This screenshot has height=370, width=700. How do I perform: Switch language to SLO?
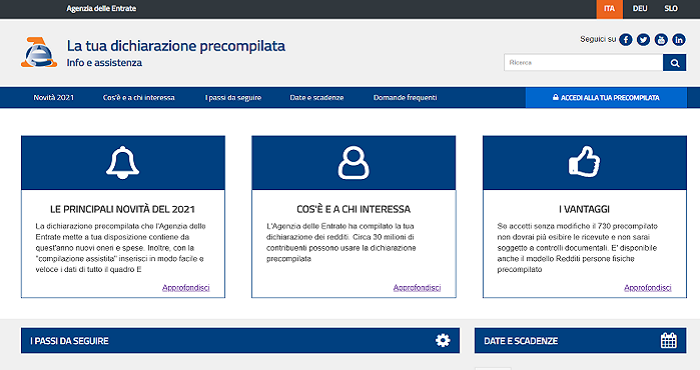coord(671,8)
